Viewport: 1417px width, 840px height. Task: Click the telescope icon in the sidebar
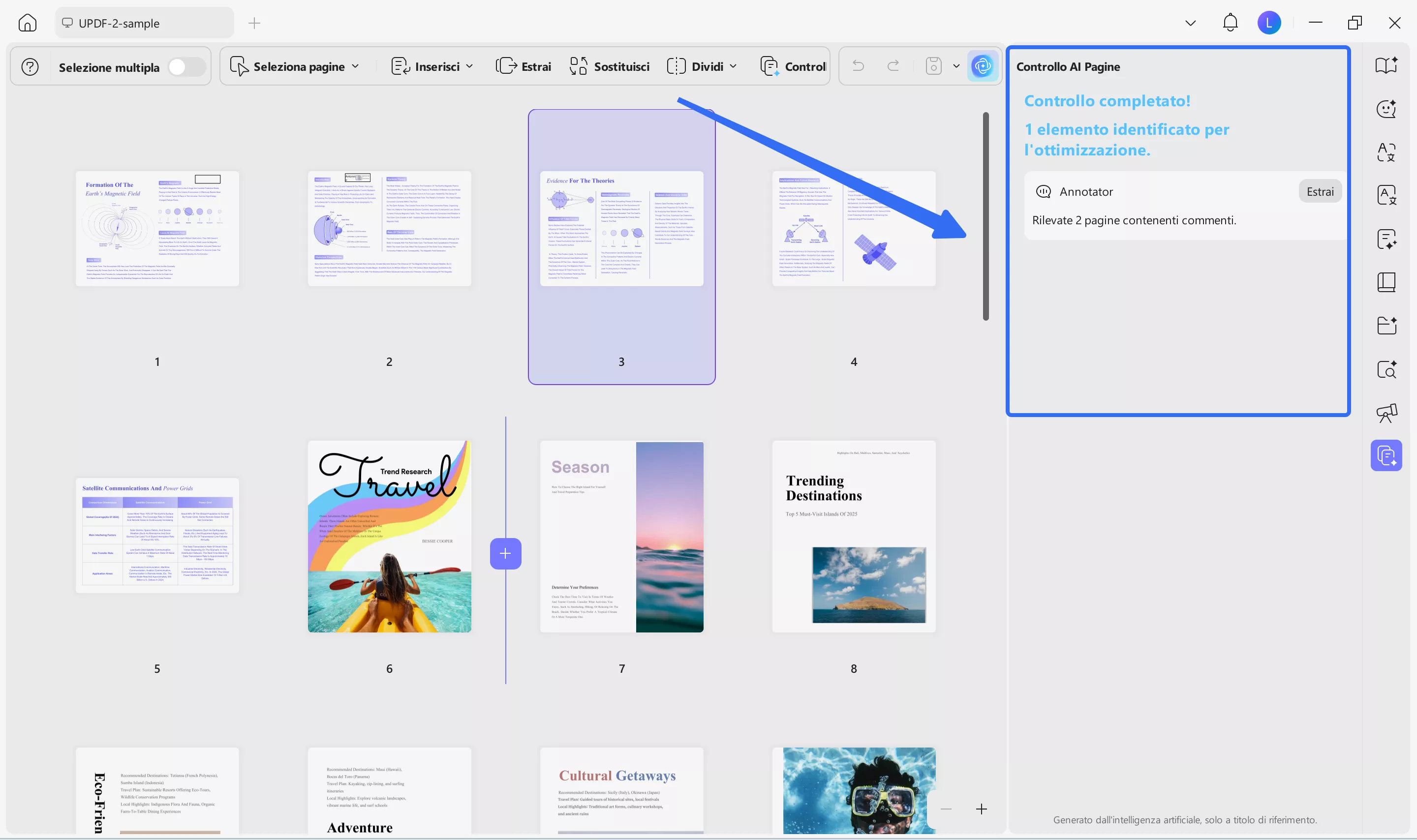pos(1386,413)
